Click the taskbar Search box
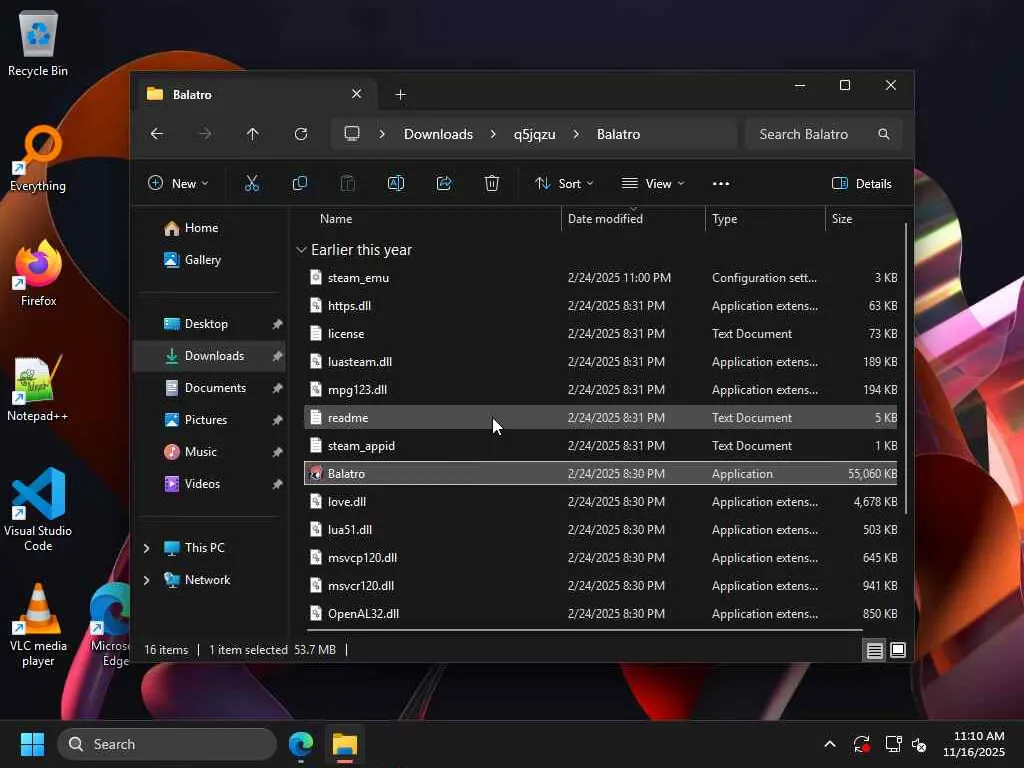Screen dimensions: 1024x768 click(167, 744)
